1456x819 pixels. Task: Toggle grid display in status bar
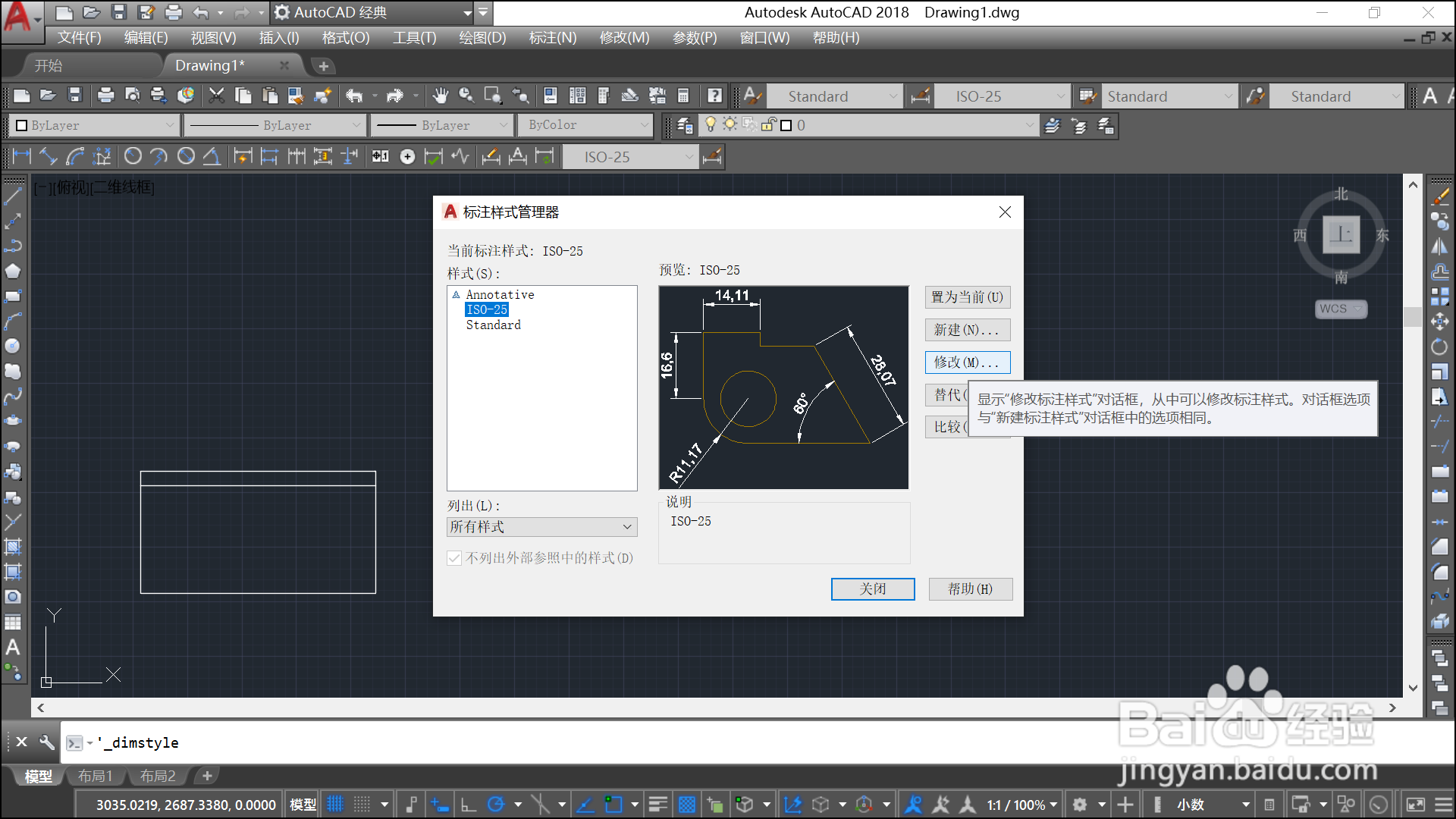(x=335, y=805)
